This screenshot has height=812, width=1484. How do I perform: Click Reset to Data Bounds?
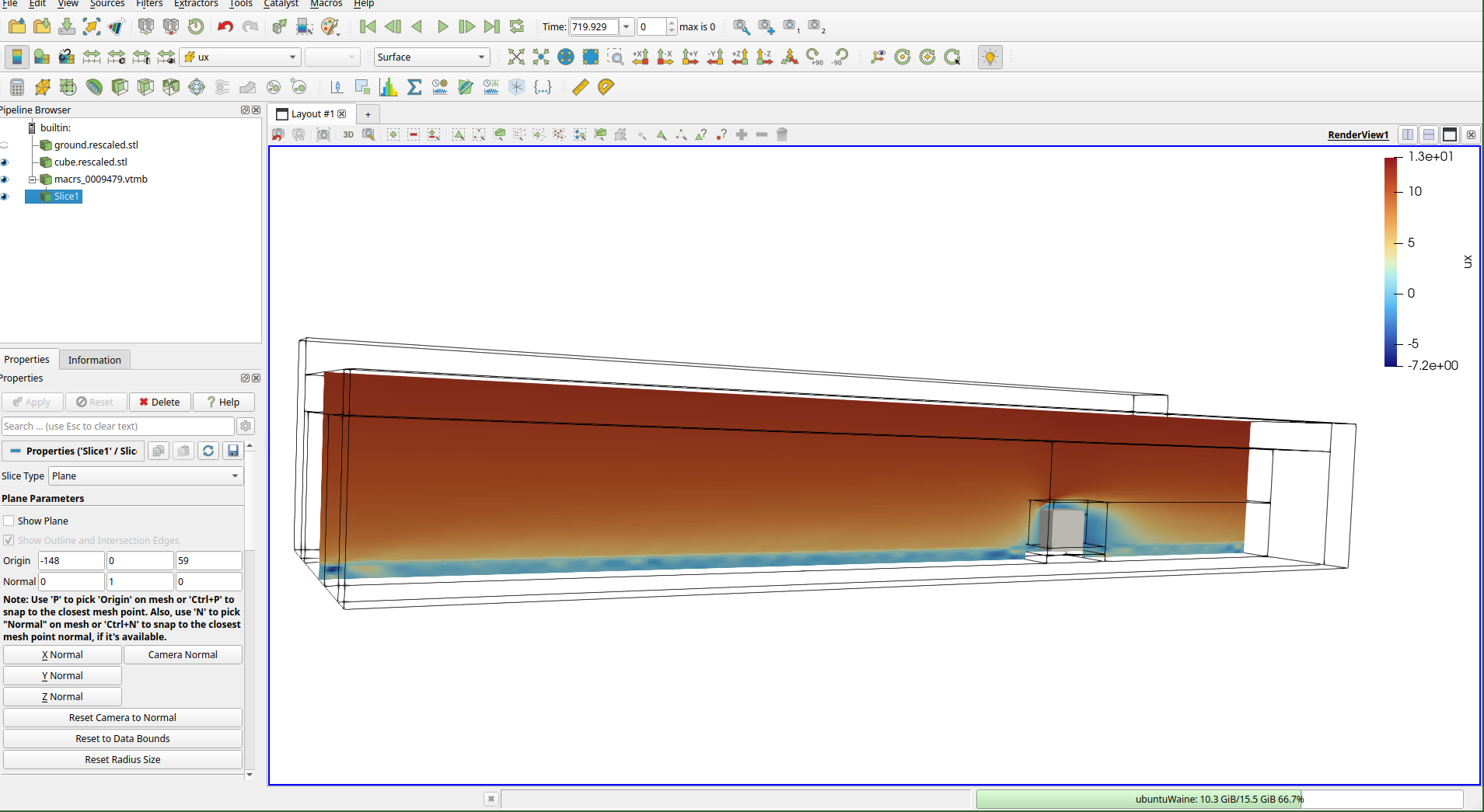point(122,738)
